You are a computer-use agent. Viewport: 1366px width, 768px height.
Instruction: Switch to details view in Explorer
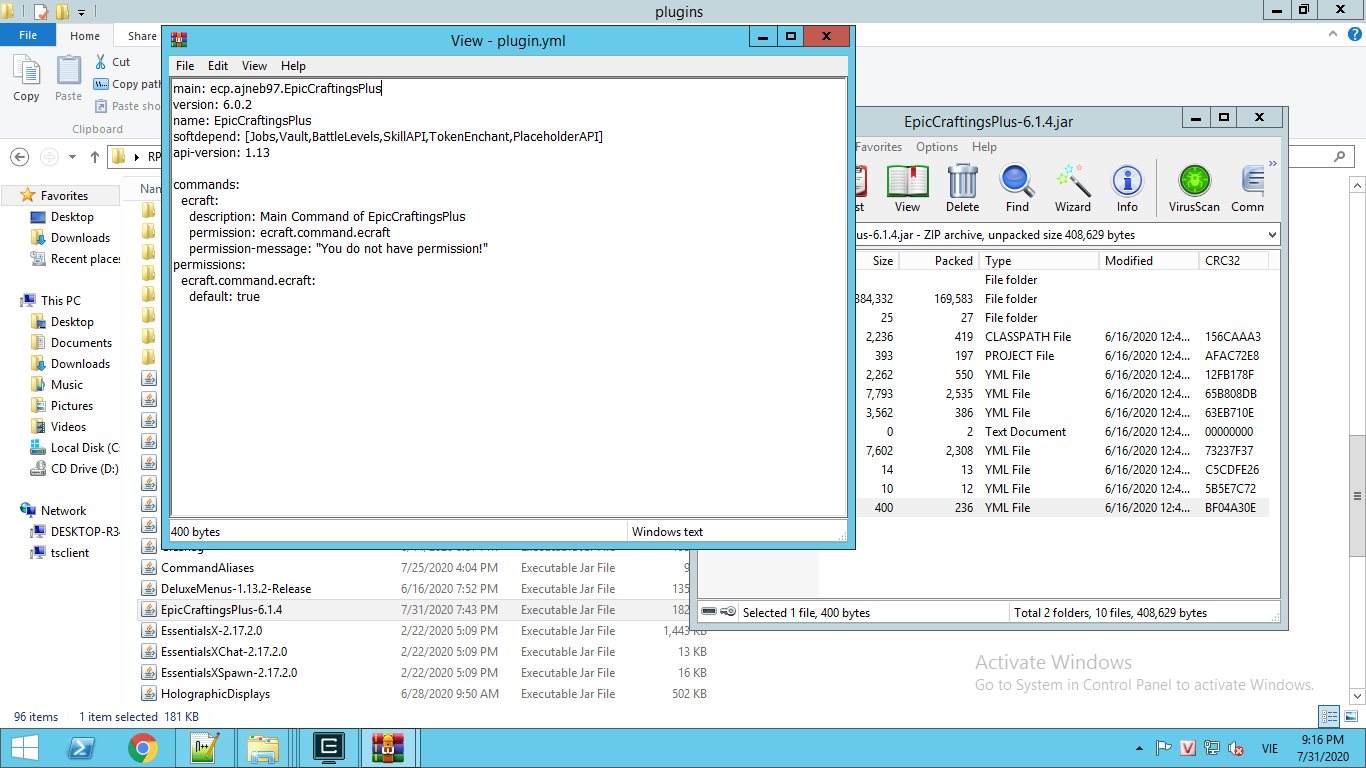click(x=1329, y=716)
